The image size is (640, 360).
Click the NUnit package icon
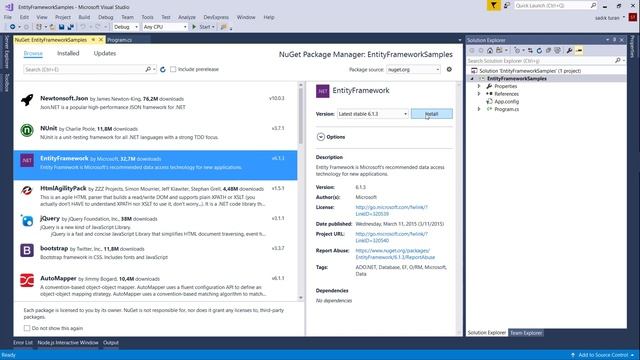(27, 130)
